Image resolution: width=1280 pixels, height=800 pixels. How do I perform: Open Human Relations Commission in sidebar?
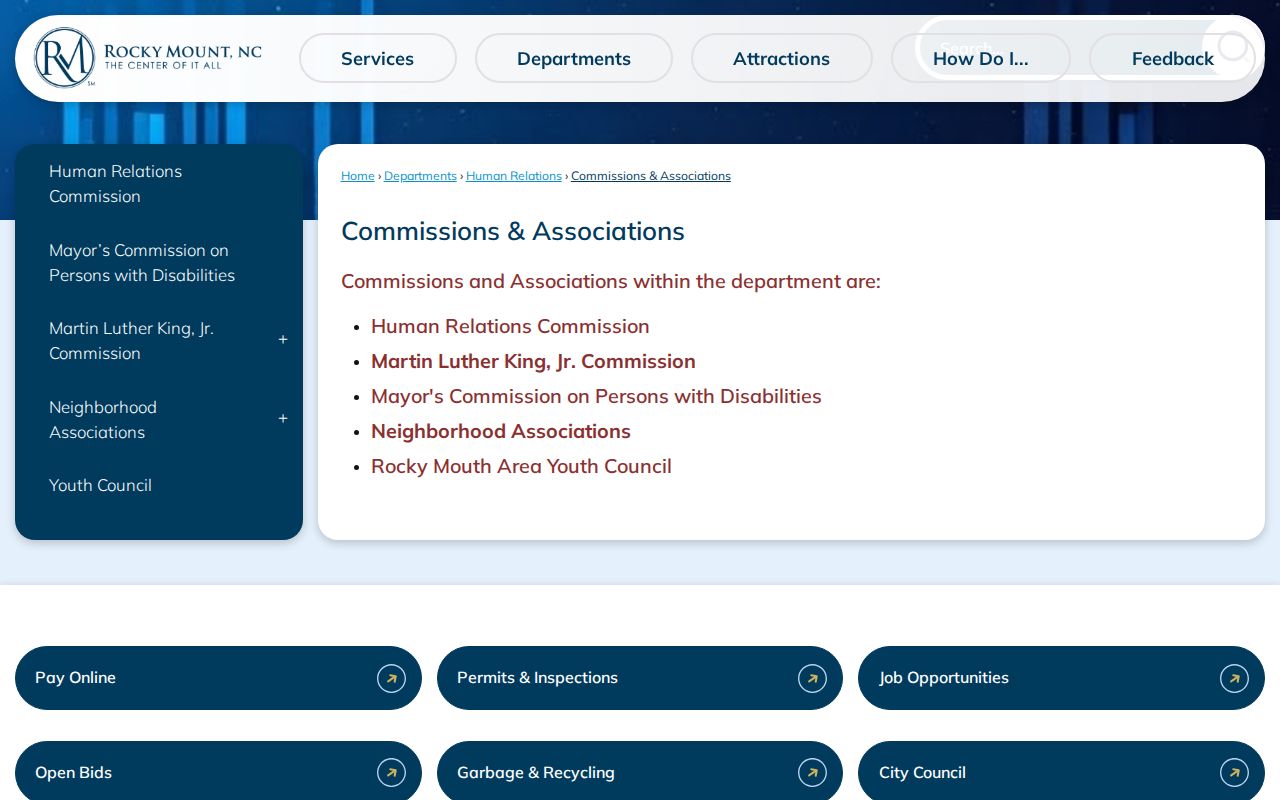pos(159,184)
